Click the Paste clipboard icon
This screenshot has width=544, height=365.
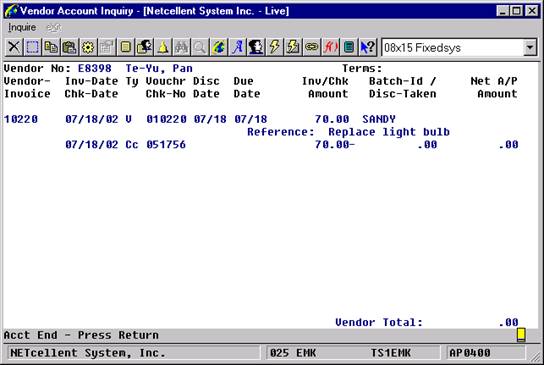[x=70, y=47]
